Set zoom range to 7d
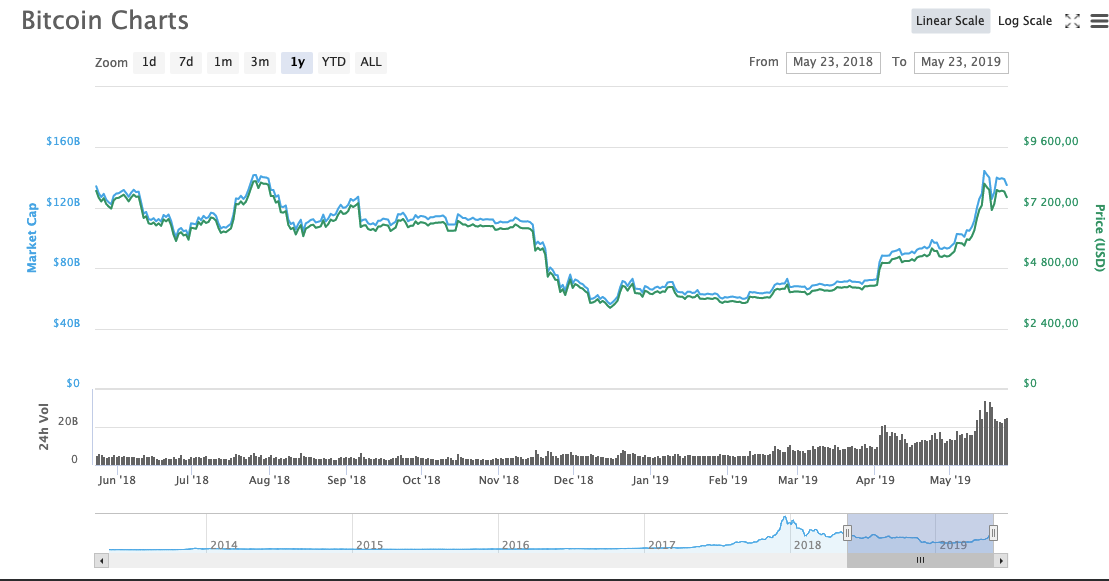Viewport: 1109px width, 581px height. tap(186, 62)
